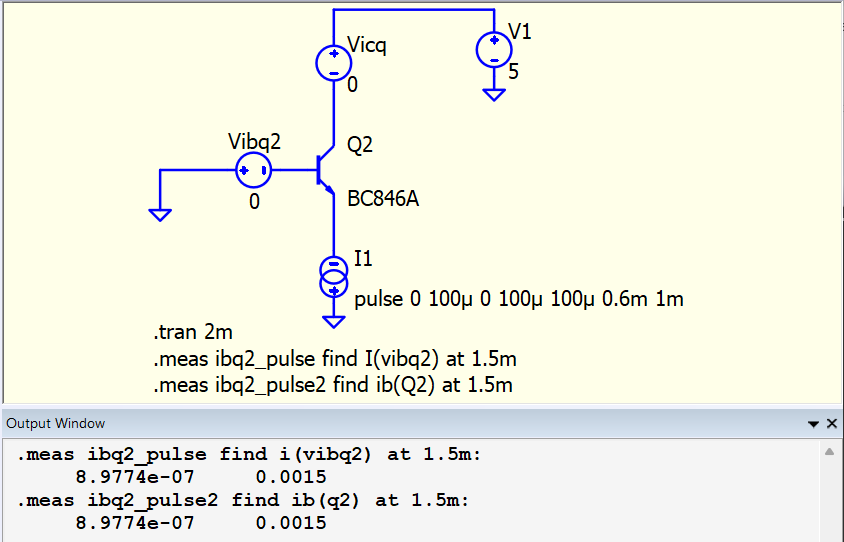Image resolution: width=844 pixels, height=542 pixels.
Task: Select the .tran 2m directive text
Action: 192,333
